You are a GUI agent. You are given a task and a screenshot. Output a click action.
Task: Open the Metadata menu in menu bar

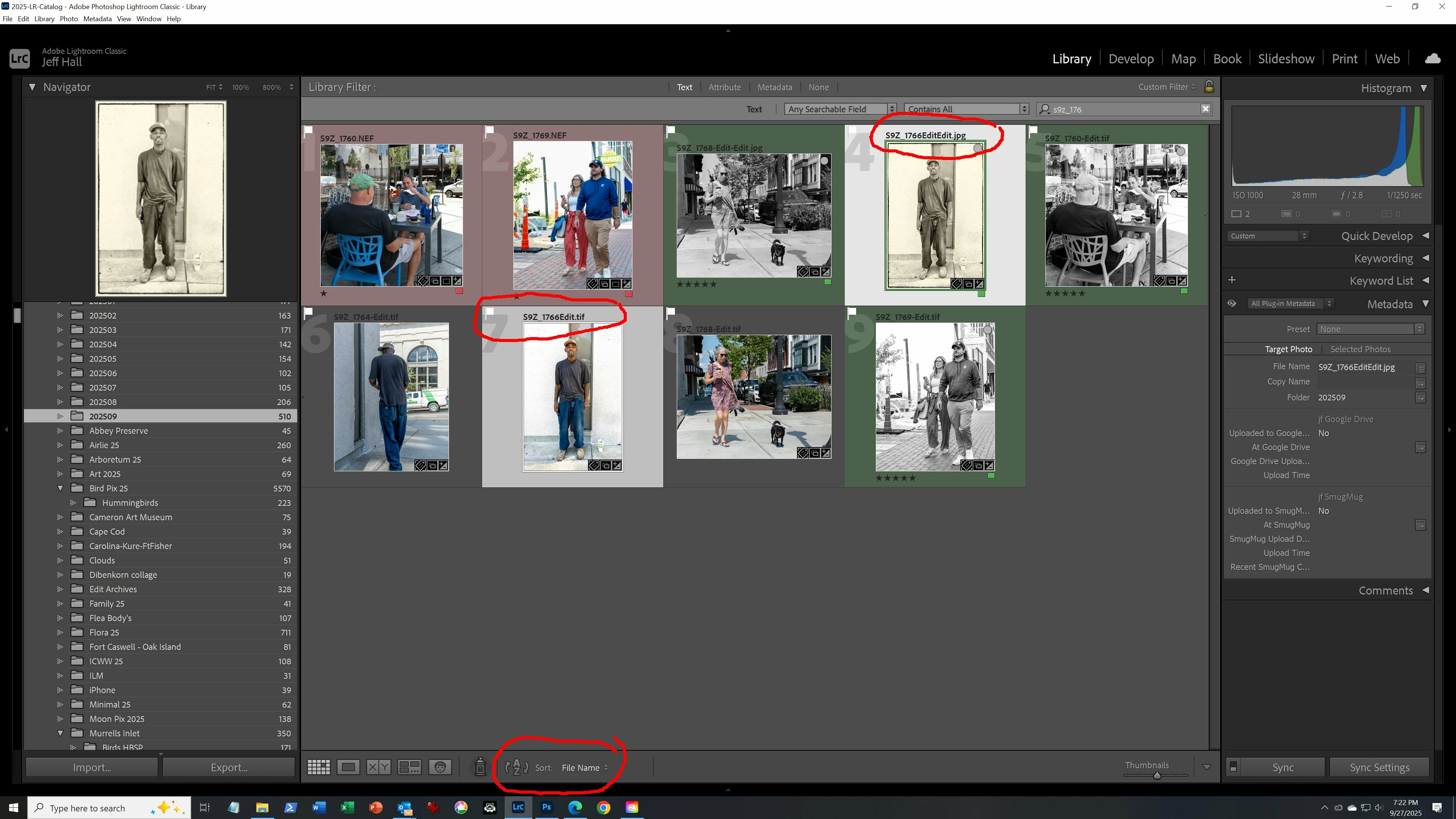tap(97, 19)
